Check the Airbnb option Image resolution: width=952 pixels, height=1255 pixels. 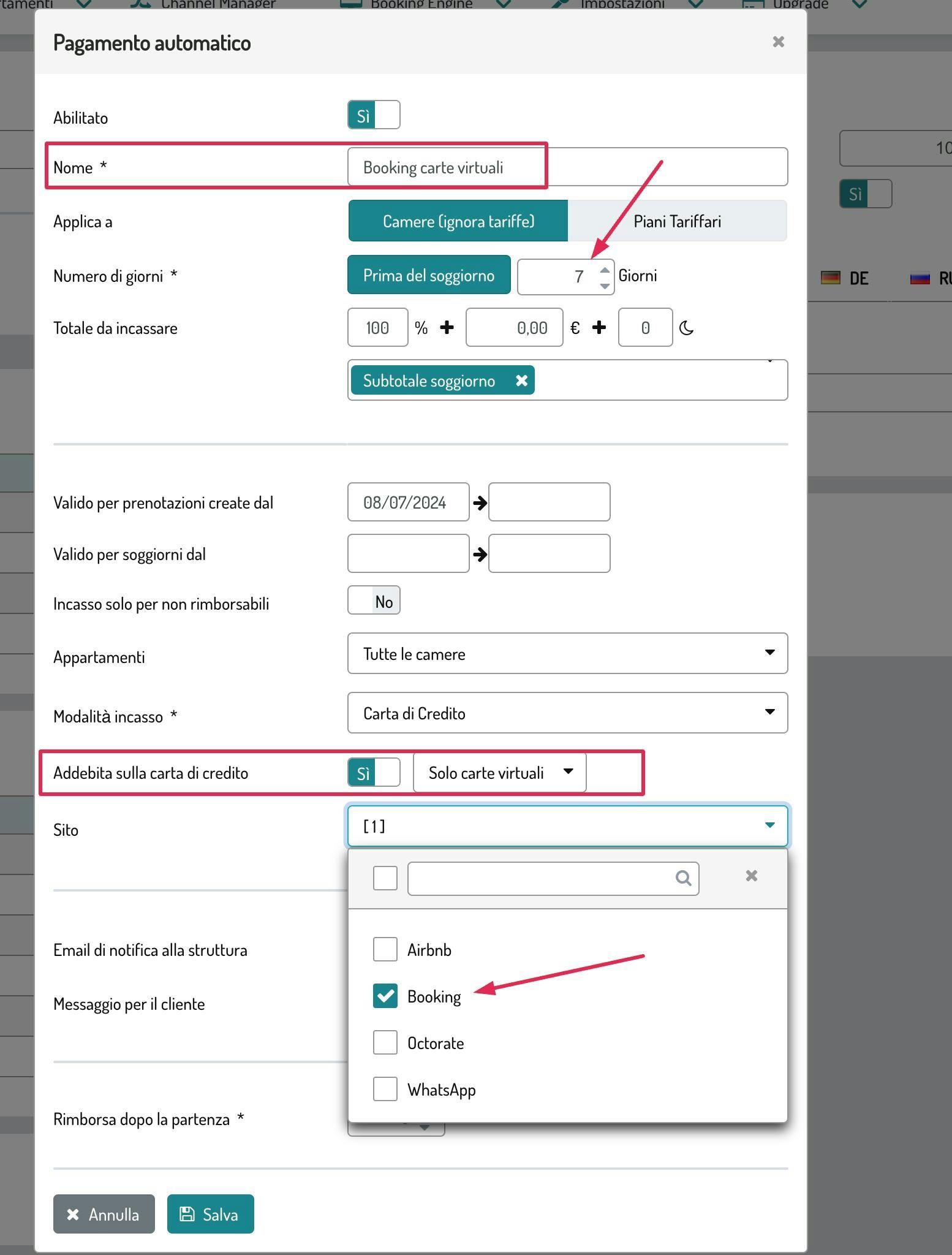(x=385, y=949)
